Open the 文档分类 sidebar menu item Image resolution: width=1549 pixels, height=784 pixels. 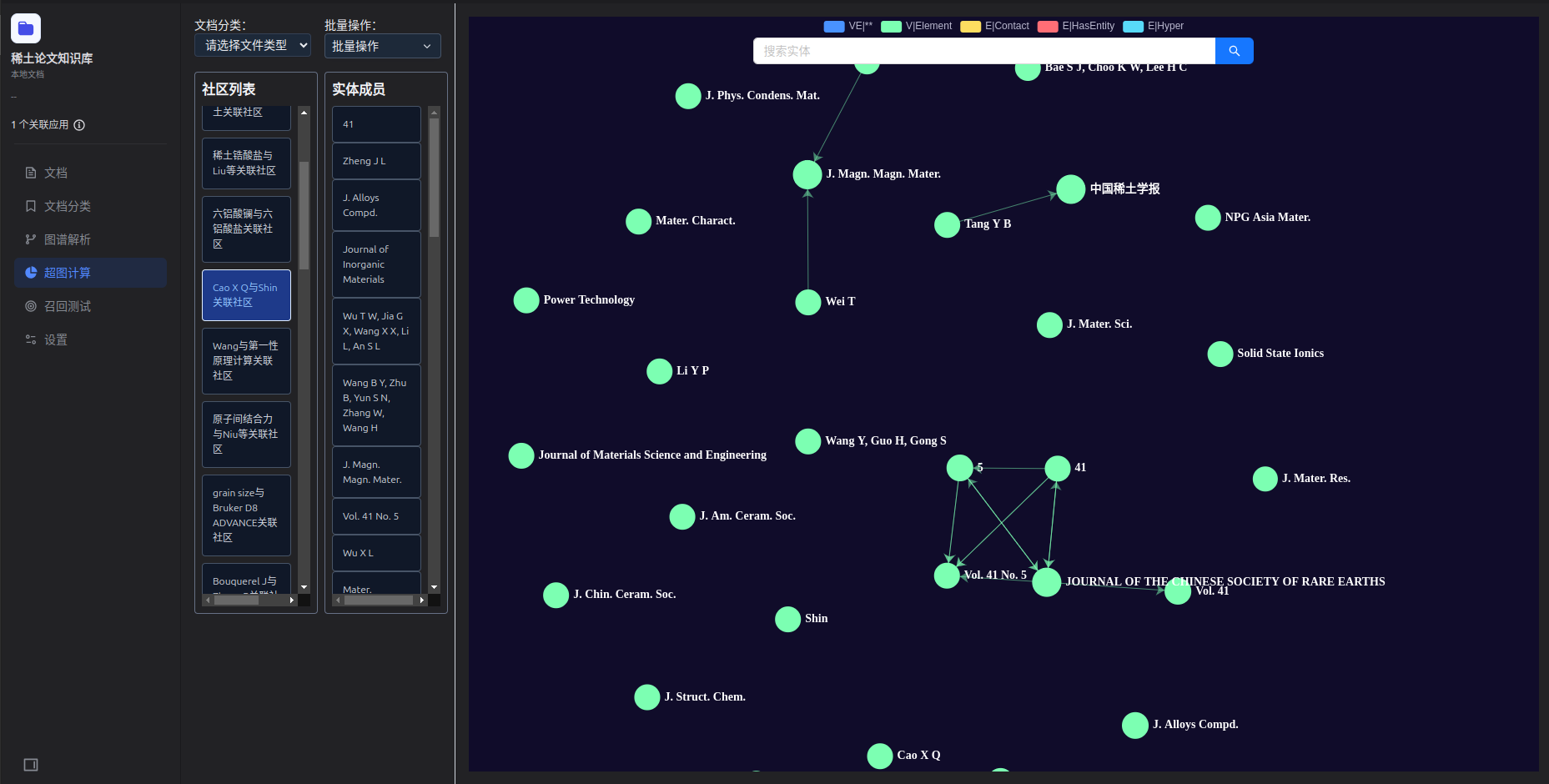point(90,206)
